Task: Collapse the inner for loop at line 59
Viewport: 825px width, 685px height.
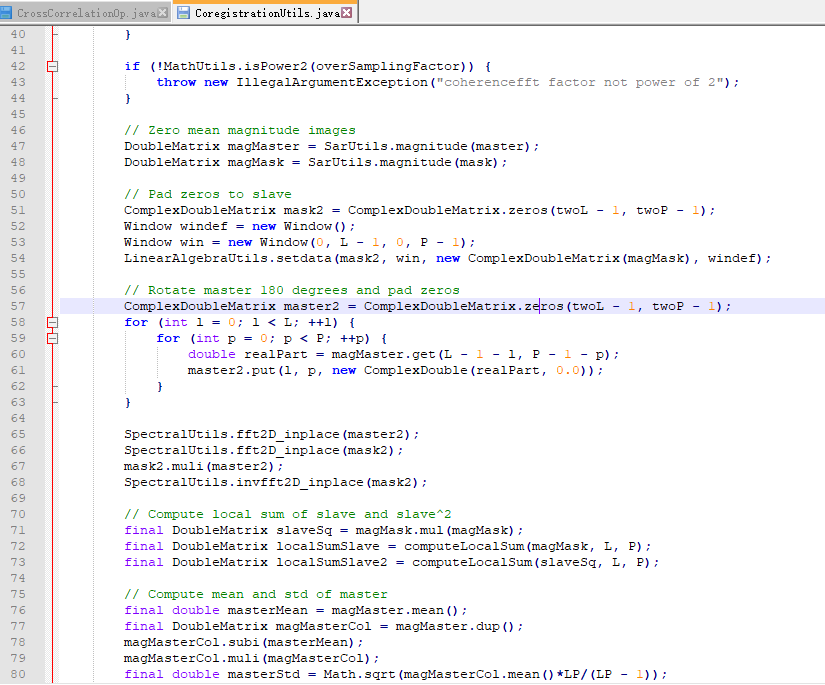Action: tap(52, 338)
